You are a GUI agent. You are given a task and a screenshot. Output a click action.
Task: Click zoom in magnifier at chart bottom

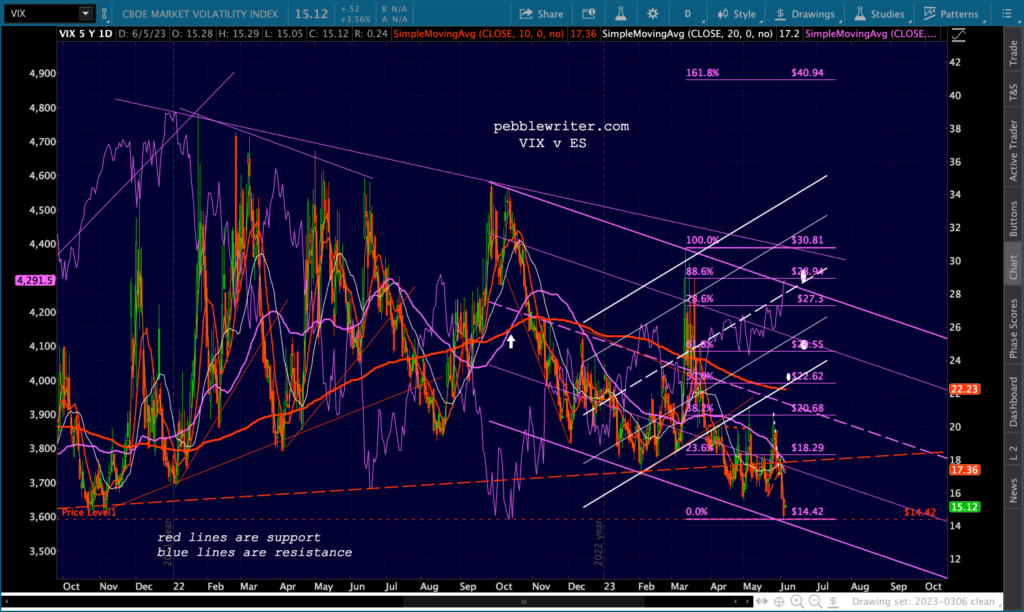point(796,601)
